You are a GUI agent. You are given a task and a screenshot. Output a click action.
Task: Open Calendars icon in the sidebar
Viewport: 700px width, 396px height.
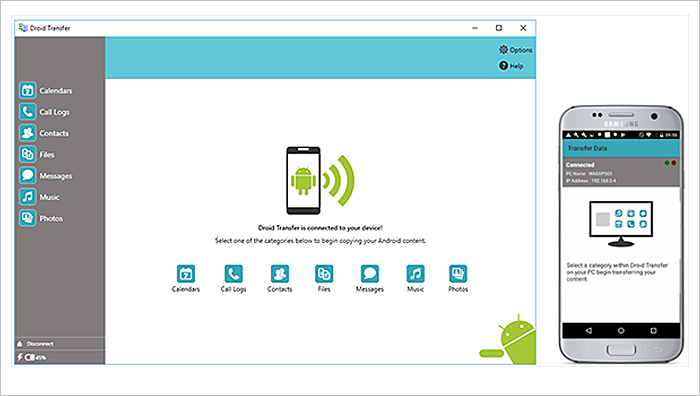click(28, 91)
